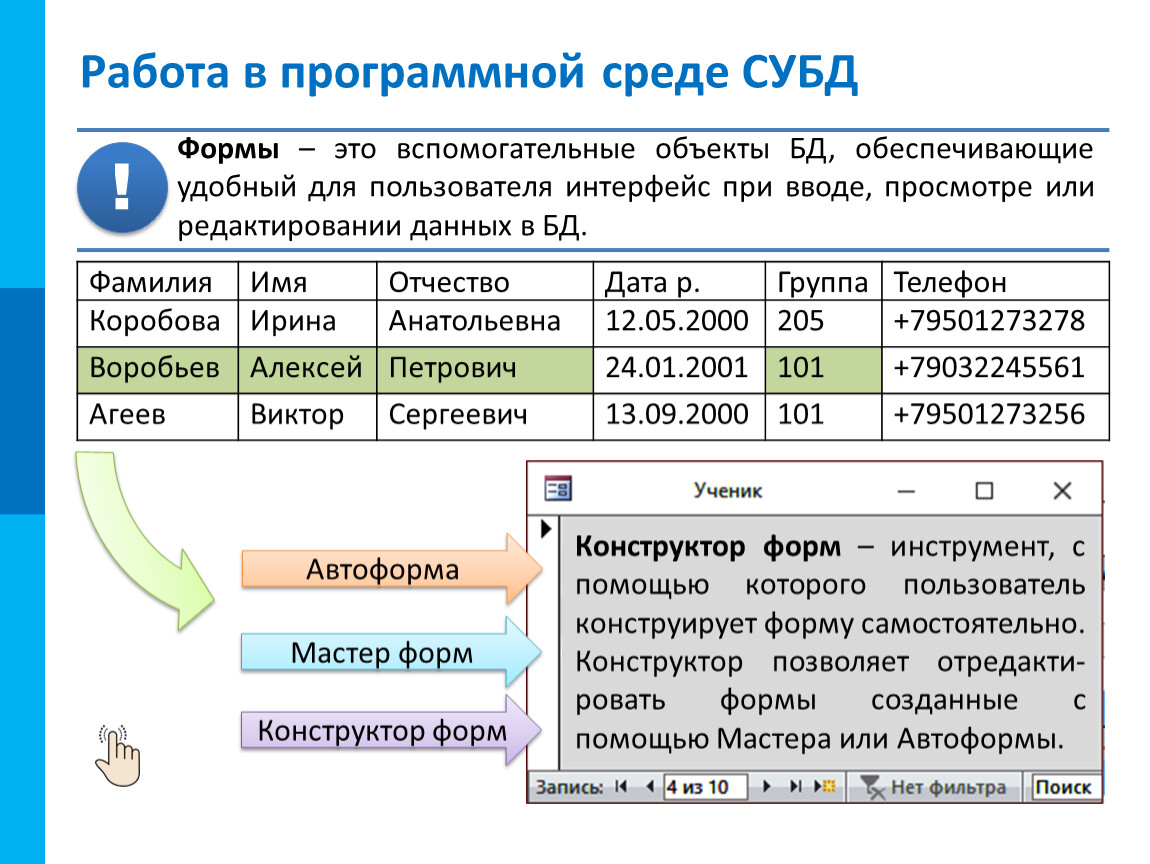Viewport: 1150px width, 864px height.
Task: Toggle the Нет фильтра filter button
Action: [x=933, y=787]
